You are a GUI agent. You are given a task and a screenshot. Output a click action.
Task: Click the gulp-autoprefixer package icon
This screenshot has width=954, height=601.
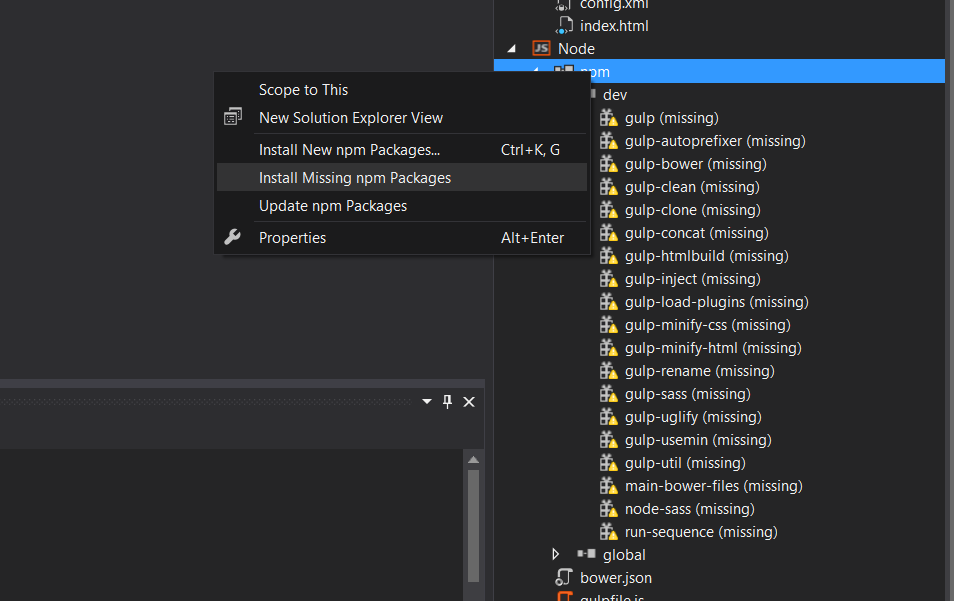pyautogui.click(x=608, y=141)
